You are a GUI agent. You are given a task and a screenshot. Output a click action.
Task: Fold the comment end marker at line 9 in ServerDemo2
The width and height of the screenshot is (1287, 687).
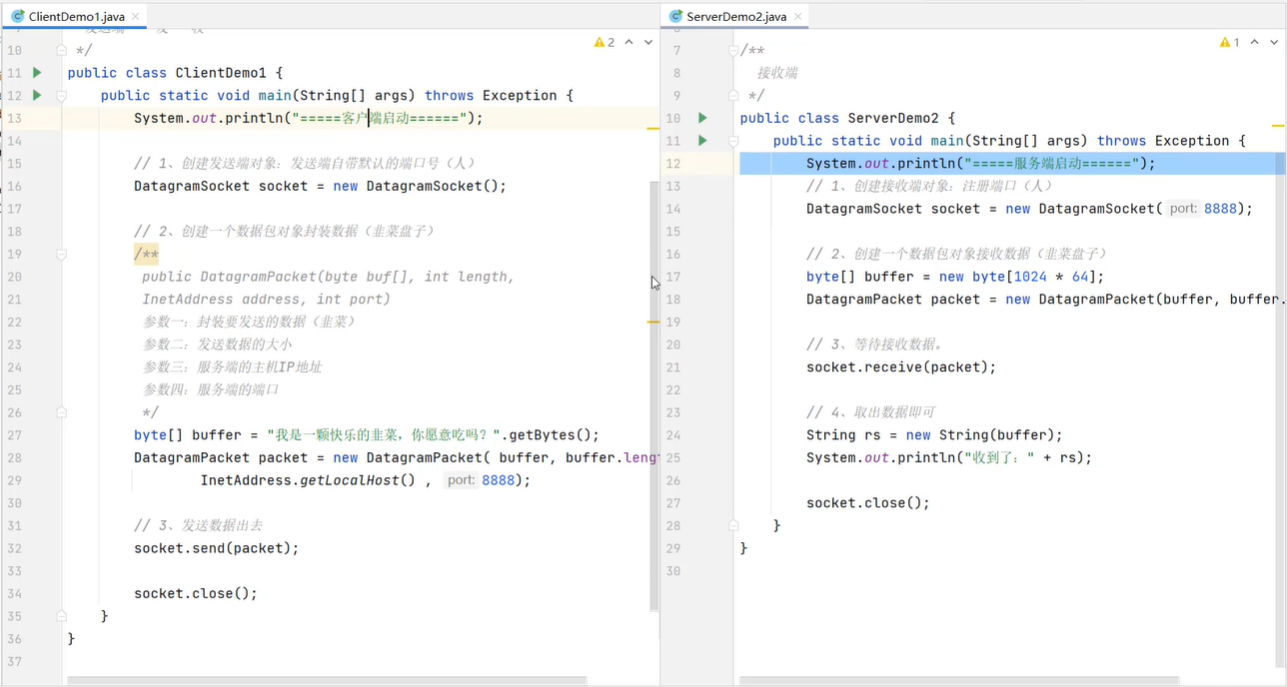pyautogui.click(x=733, y=95)
